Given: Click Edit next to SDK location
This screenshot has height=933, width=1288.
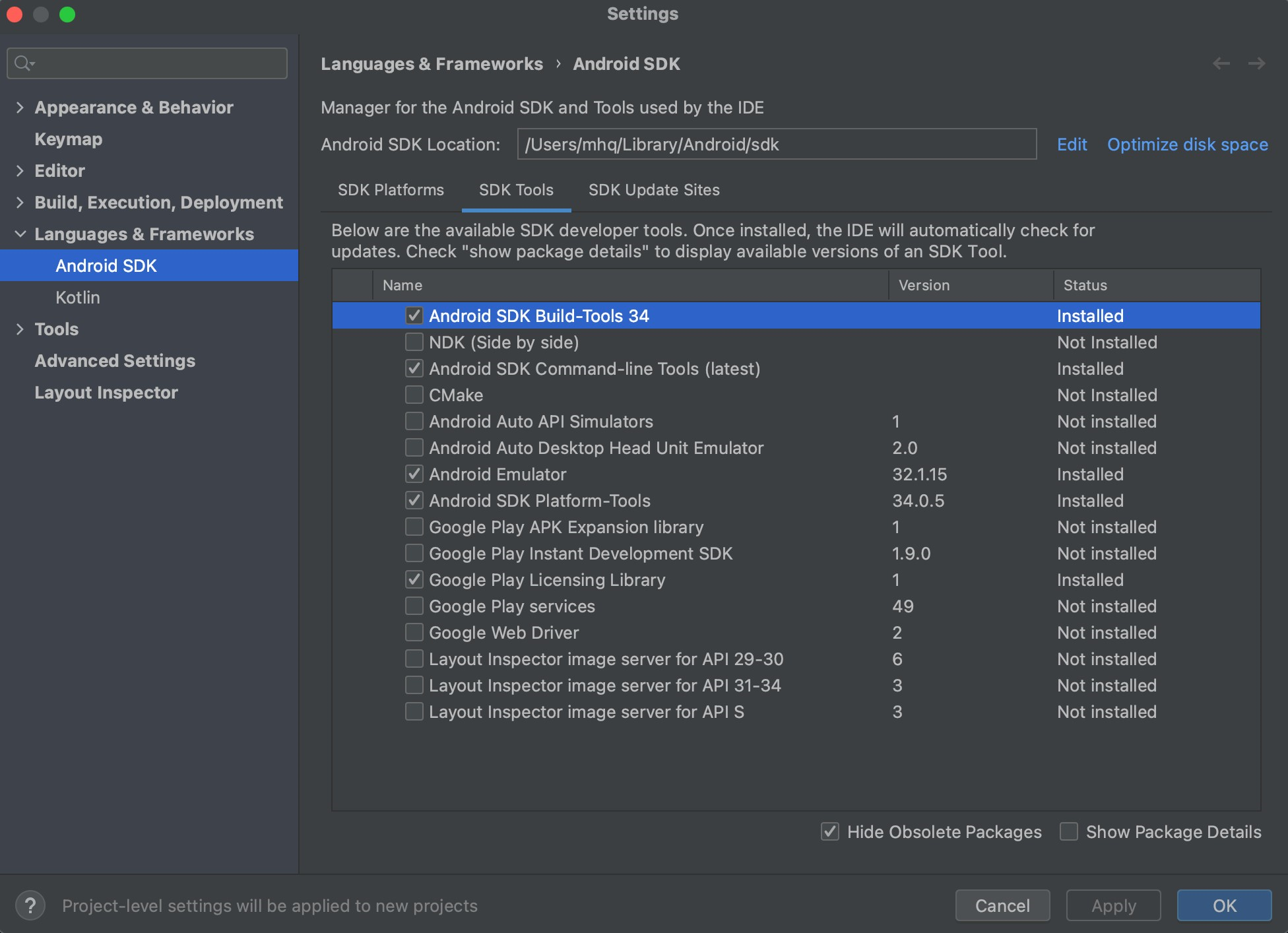Looking at the screenshot, I should (1072, 144).
